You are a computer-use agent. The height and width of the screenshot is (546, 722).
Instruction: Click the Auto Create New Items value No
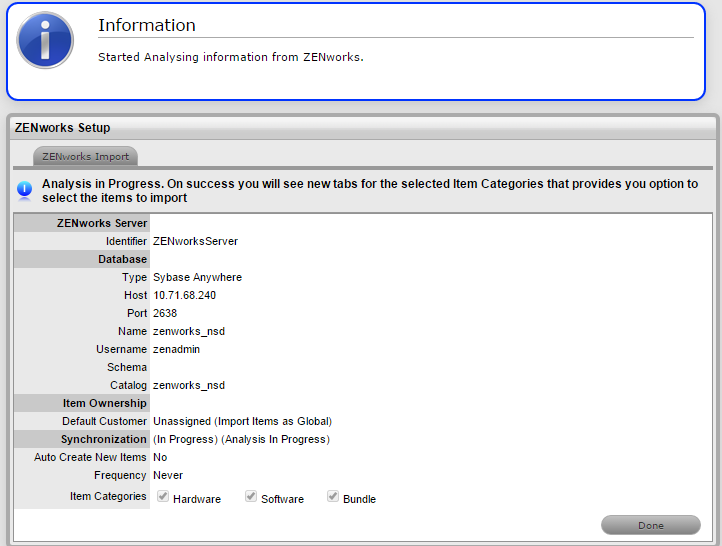(x=160, y=457)
